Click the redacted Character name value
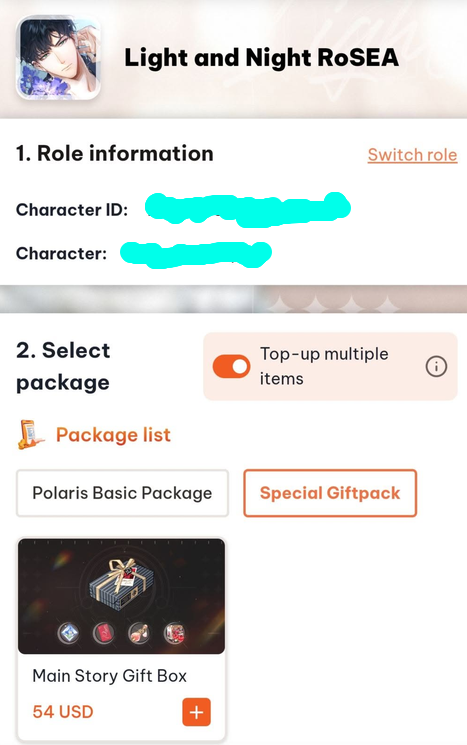Viewport: 467px width, 745px height. click(196, 254)
